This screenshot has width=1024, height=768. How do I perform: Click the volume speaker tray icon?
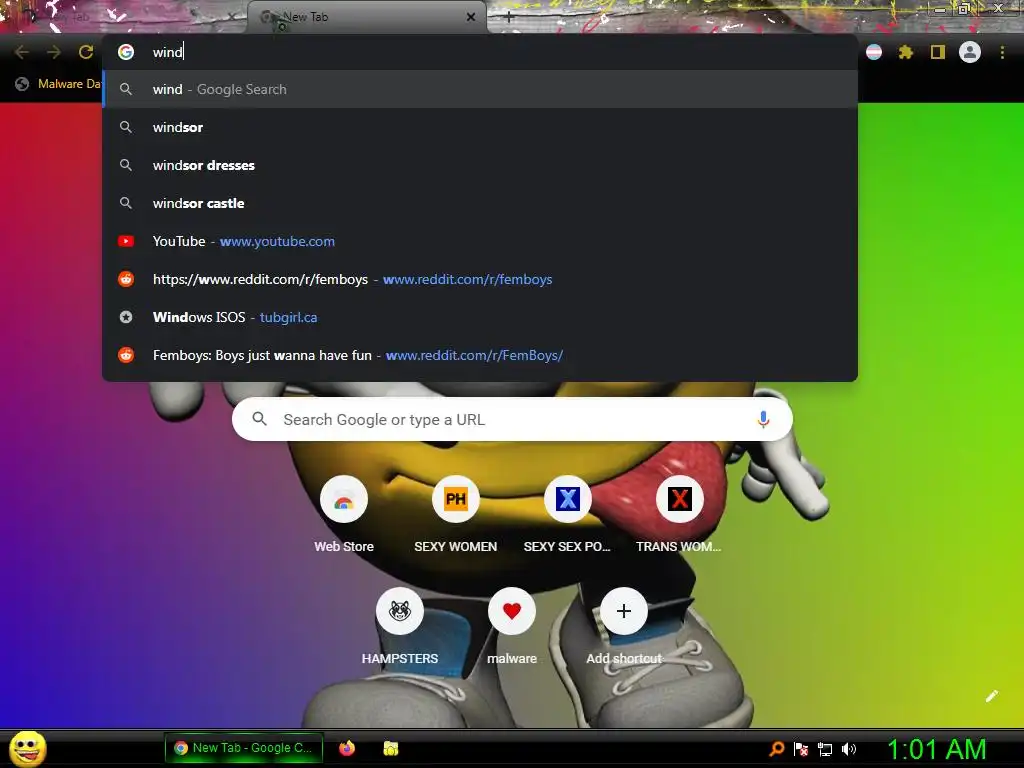click(x=848, y=749)
